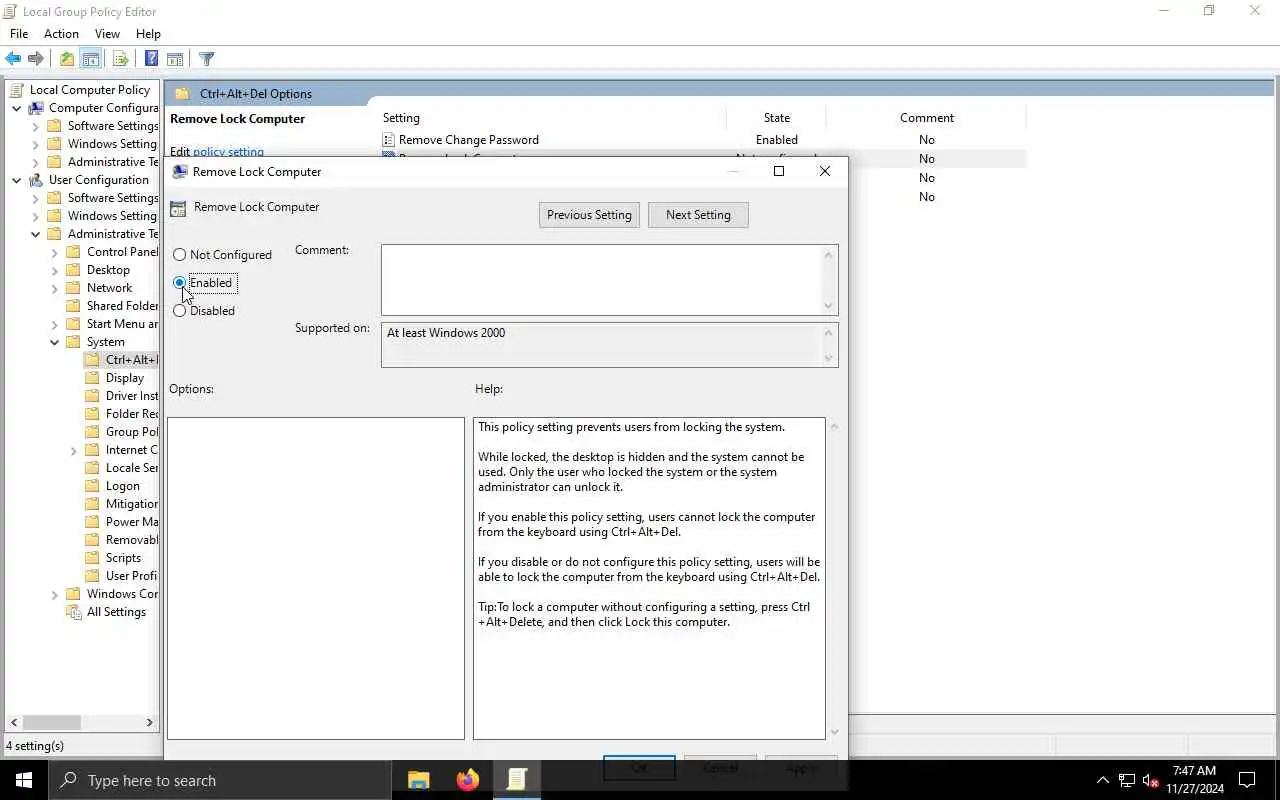The width and height of the screenshot is (1280, 800).
Task: Collapse the User Administrative Templates node
Action: [x=36, y=234]
